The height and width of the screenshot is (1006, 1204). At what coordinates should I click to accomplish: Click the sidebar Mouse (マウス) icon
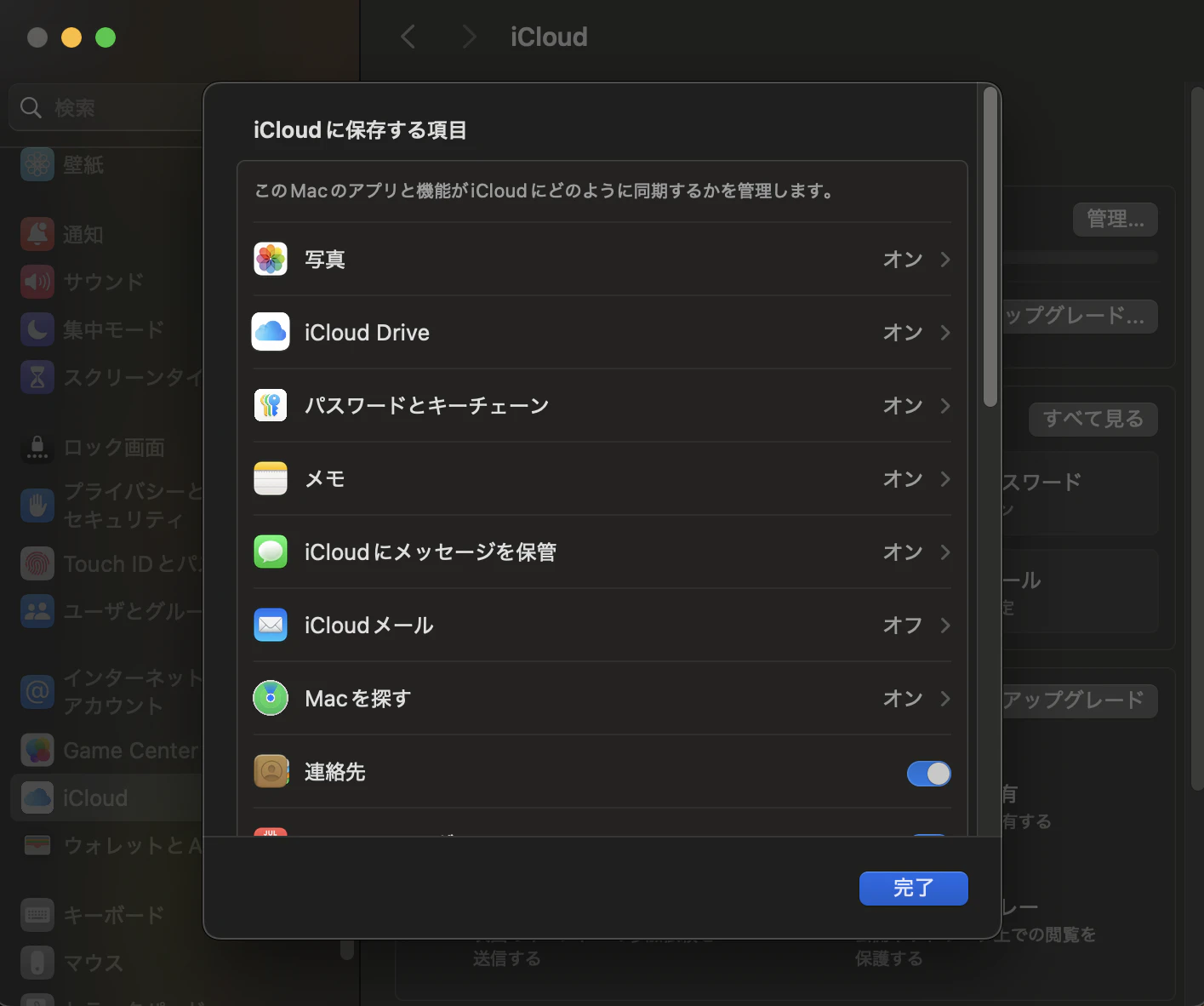tap(37, 963)
